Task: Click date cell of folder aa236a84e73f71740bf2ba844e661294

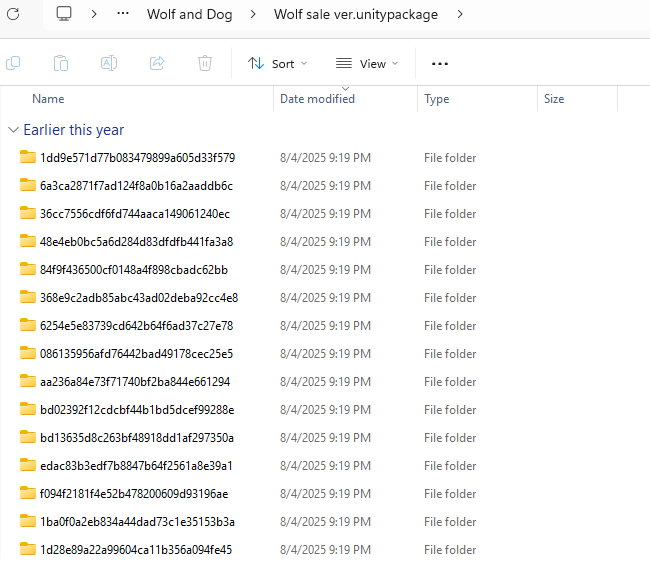Action: coord(325,382)
